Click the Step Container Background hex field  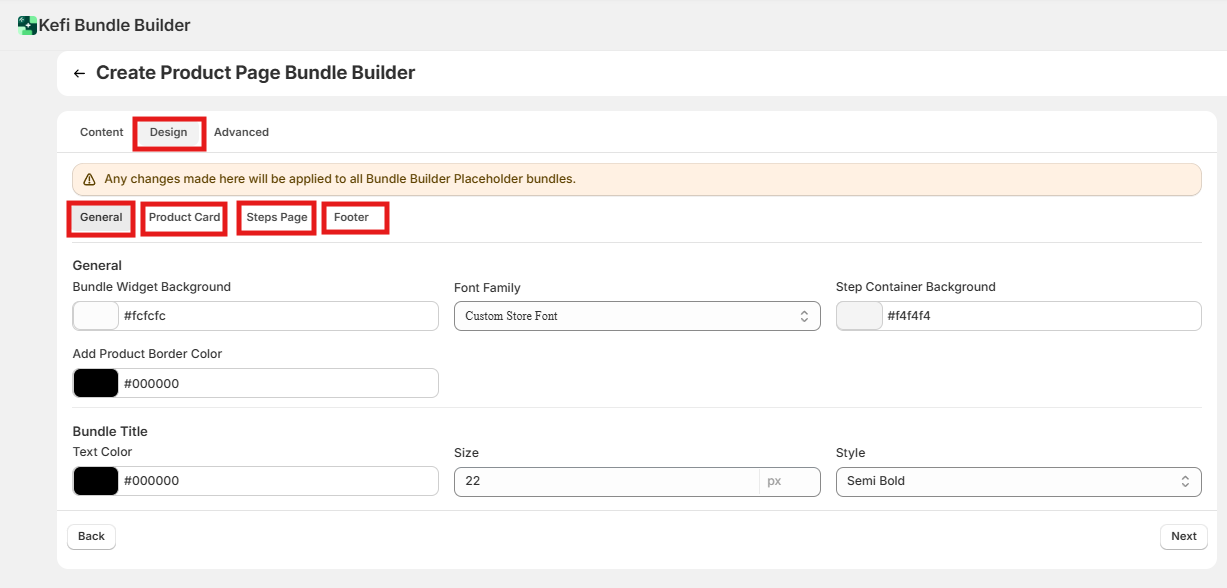click(1040, 316)
